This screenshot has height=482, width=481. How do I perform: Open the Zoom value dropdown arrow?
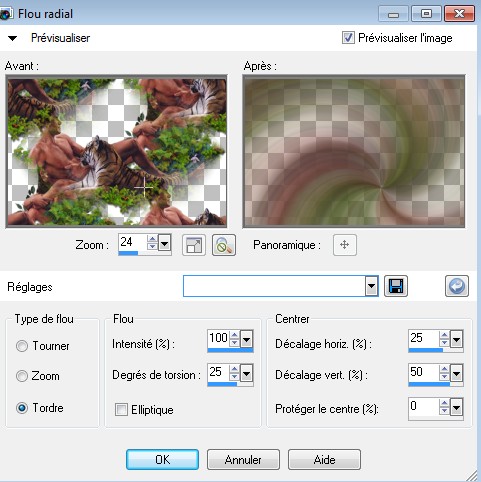click(164, 243)
